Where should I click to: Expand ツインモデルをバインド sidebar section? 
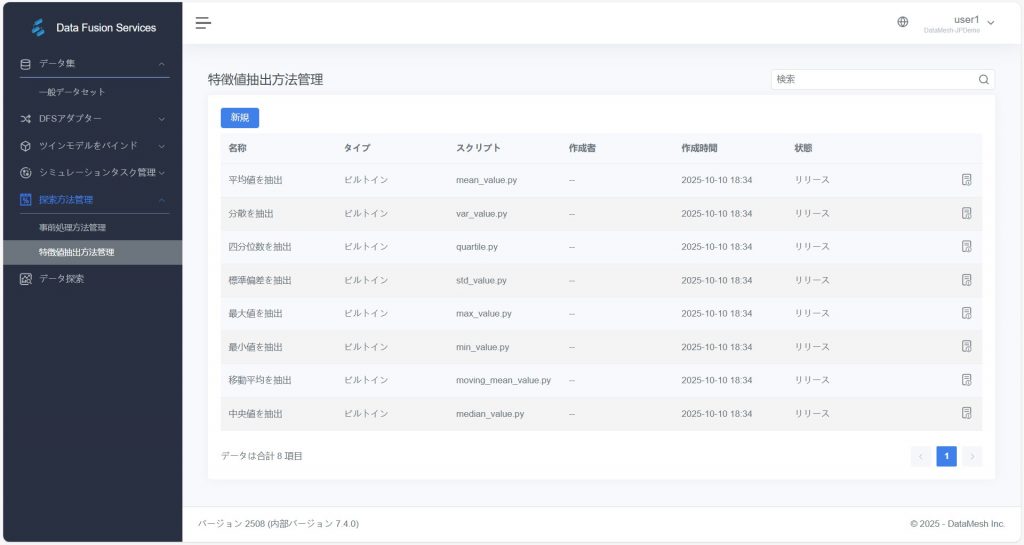92,145
